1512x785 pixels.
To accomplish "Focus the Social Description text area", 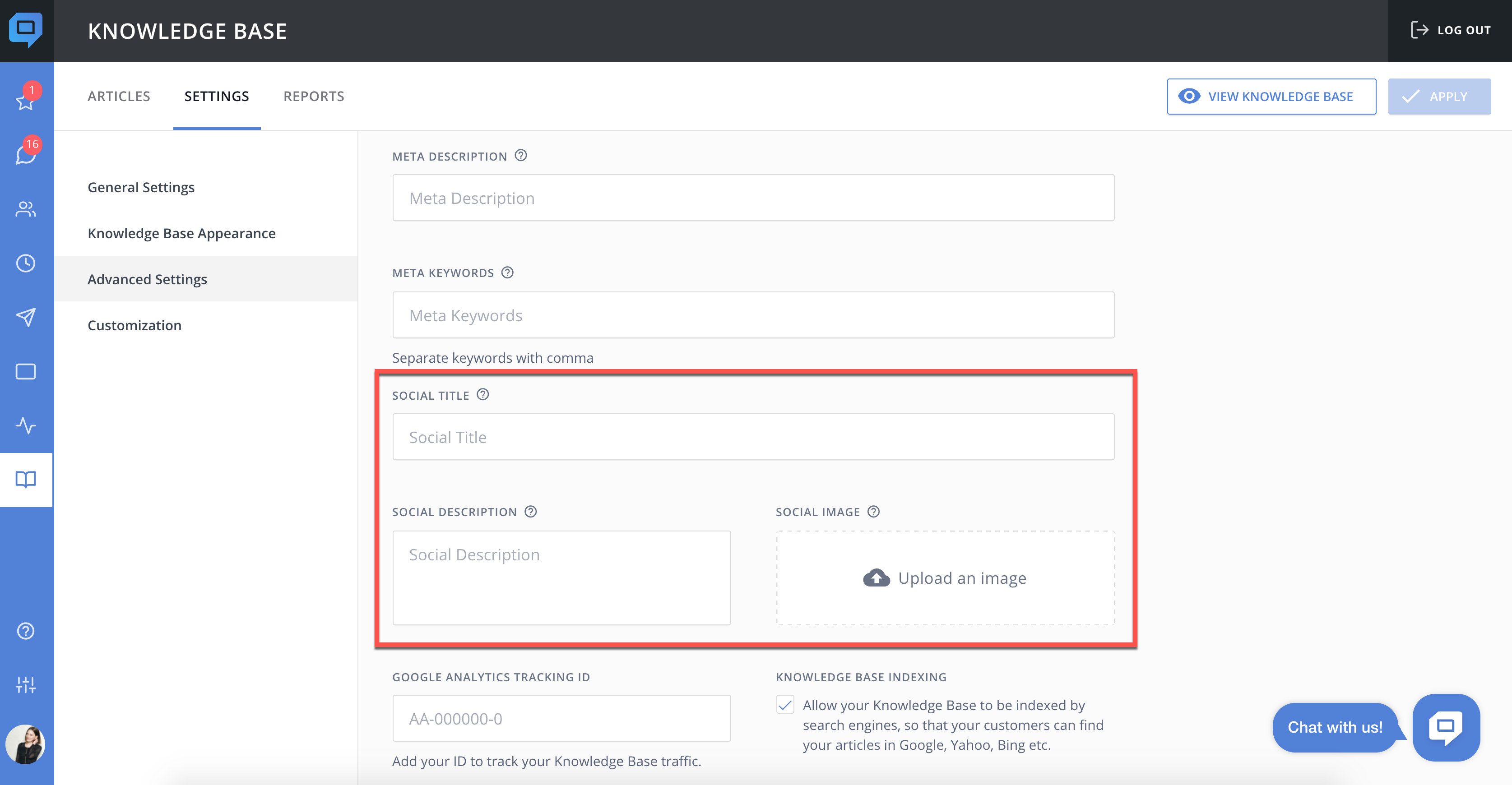I will (562, 578).
